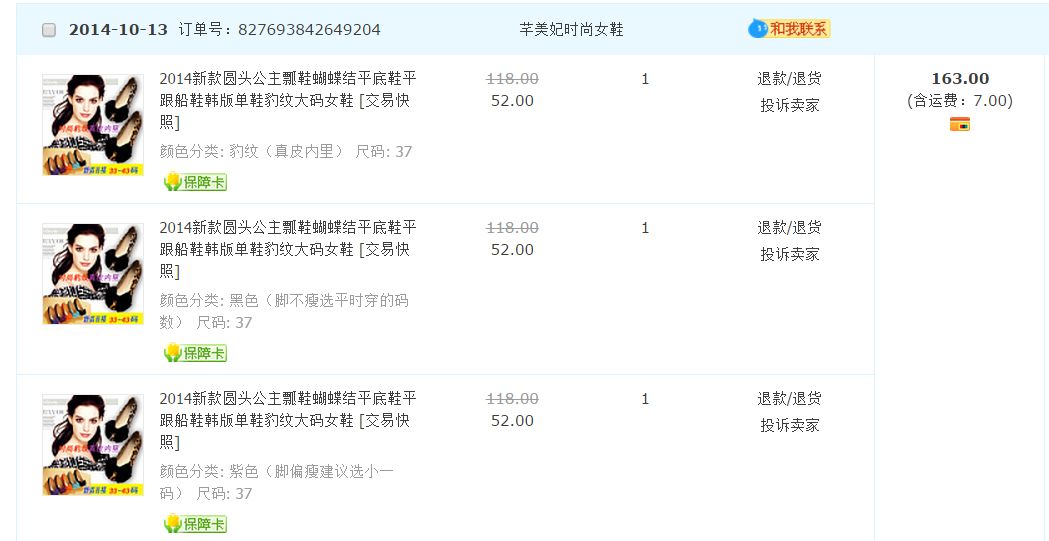Click 投诉卖家 for the black shoes
Viewport: 1049px width, 541px height.
[789, 254]
